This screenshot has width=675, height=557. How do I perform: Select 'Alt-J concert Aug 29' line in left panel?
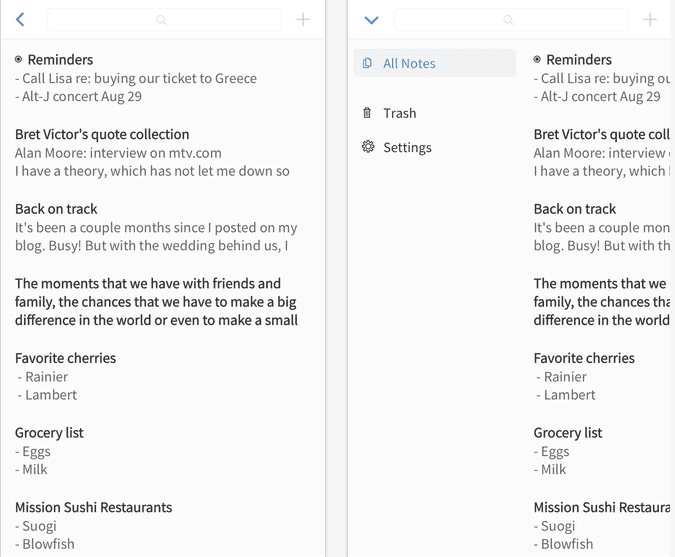pyautogui.click(x=78, y=96)
